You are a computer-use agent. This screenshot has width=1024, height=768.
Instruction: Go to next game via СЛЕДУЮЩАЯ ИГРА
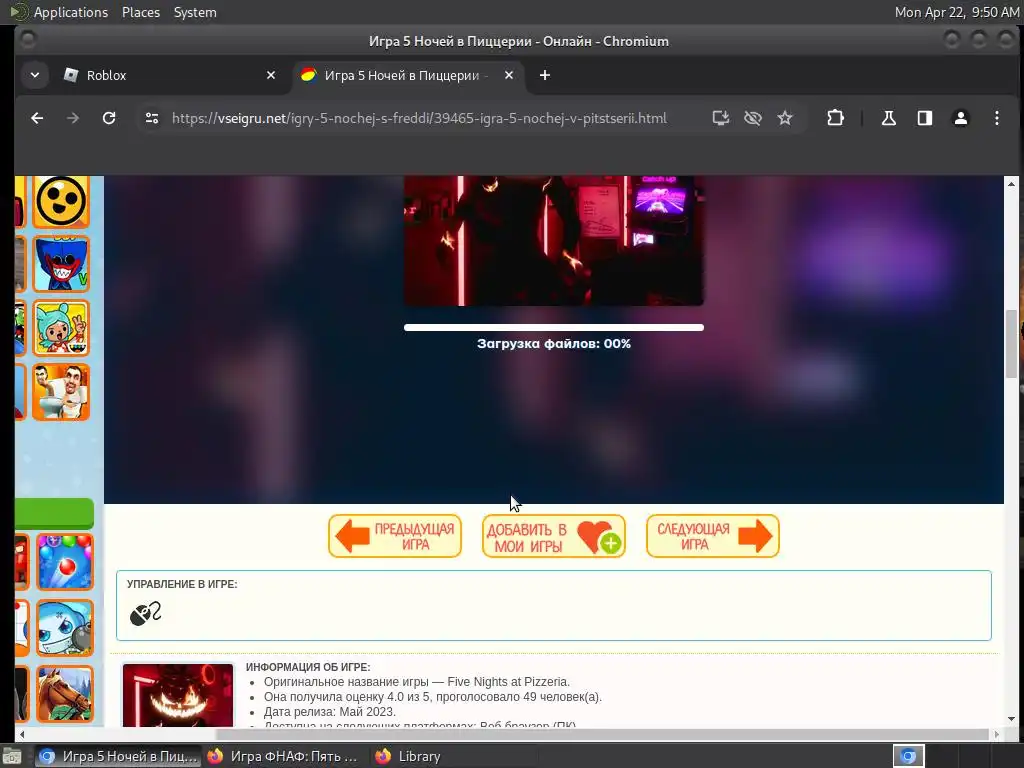coord(712,536)
